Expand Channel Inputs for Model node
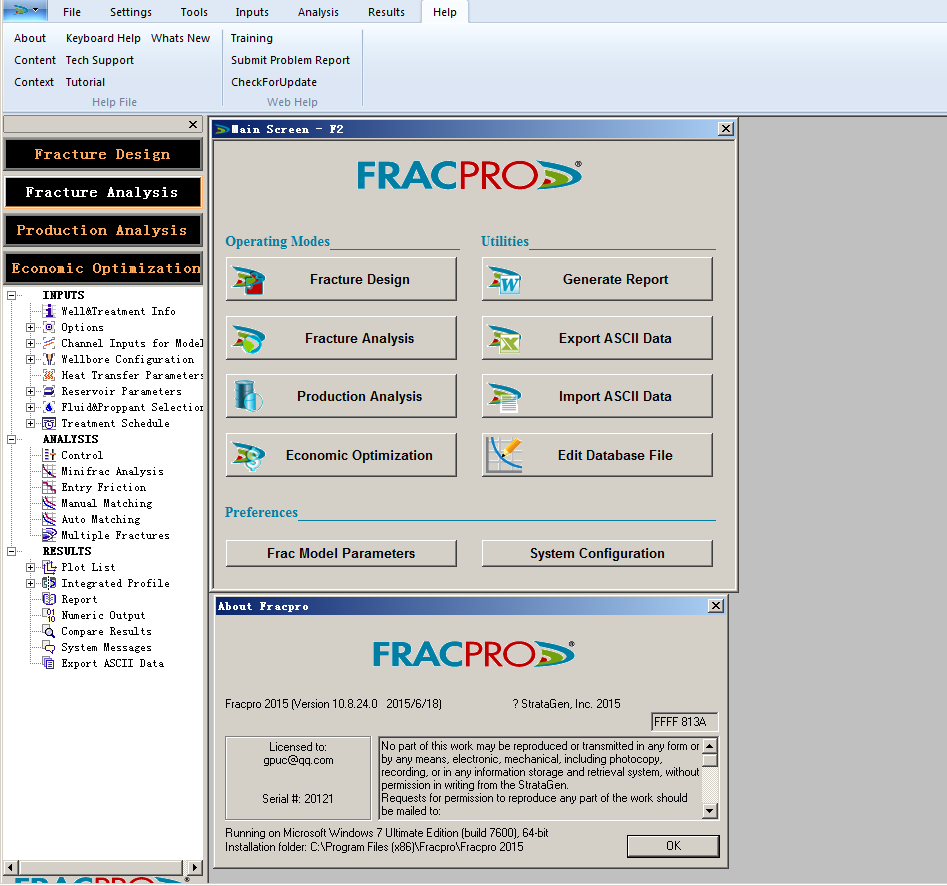The width and height of the screenshot is (947, 886). point(30,343)
